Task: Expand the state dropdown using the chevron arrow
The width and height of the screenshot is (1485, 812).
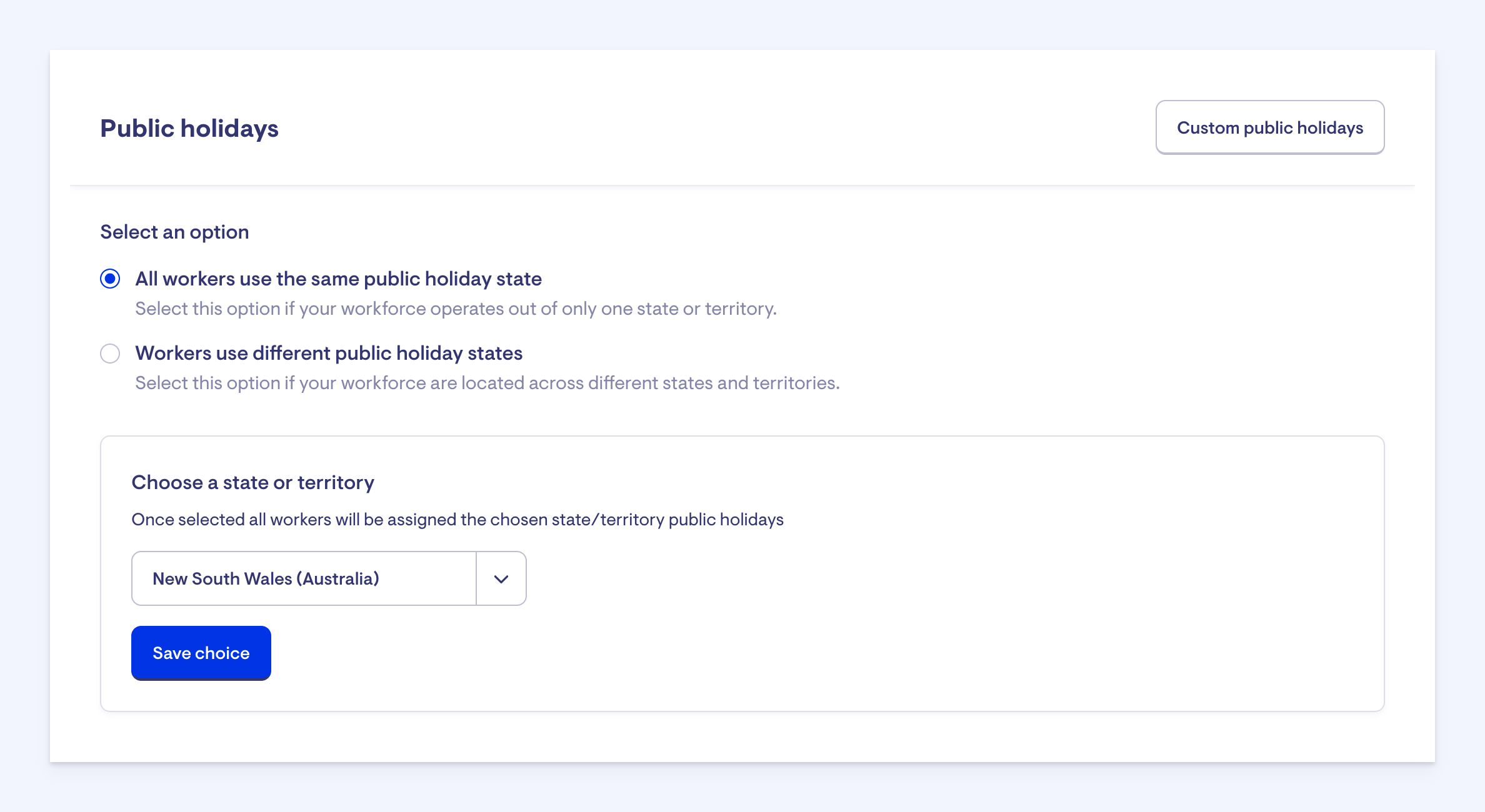Action: click(x=501, y=579)
